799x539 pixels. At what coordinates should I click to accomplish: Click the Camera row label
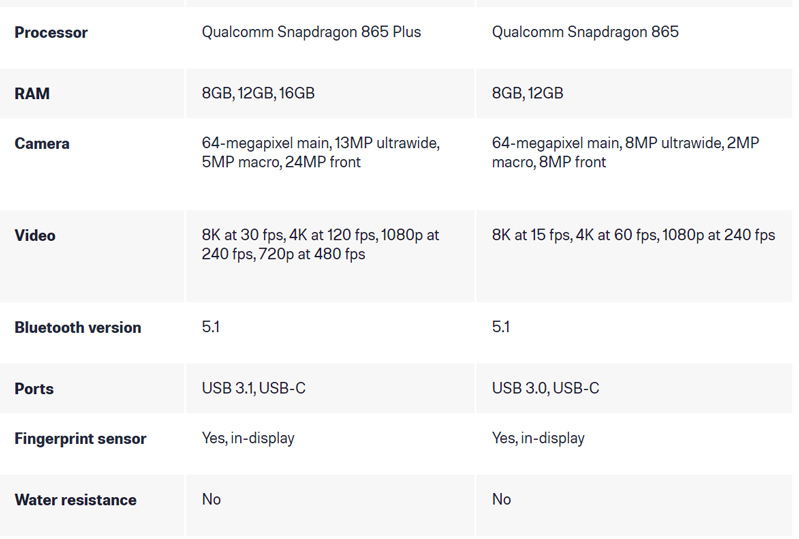[x=42, y=144]
